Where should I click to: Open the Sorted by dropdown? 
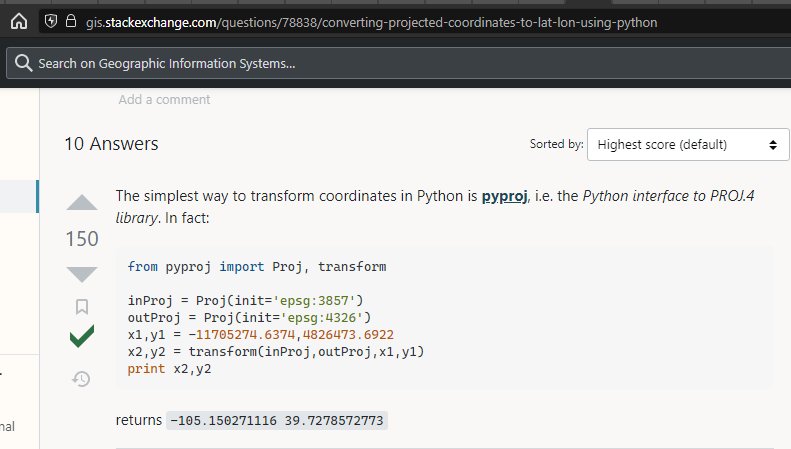688,145
